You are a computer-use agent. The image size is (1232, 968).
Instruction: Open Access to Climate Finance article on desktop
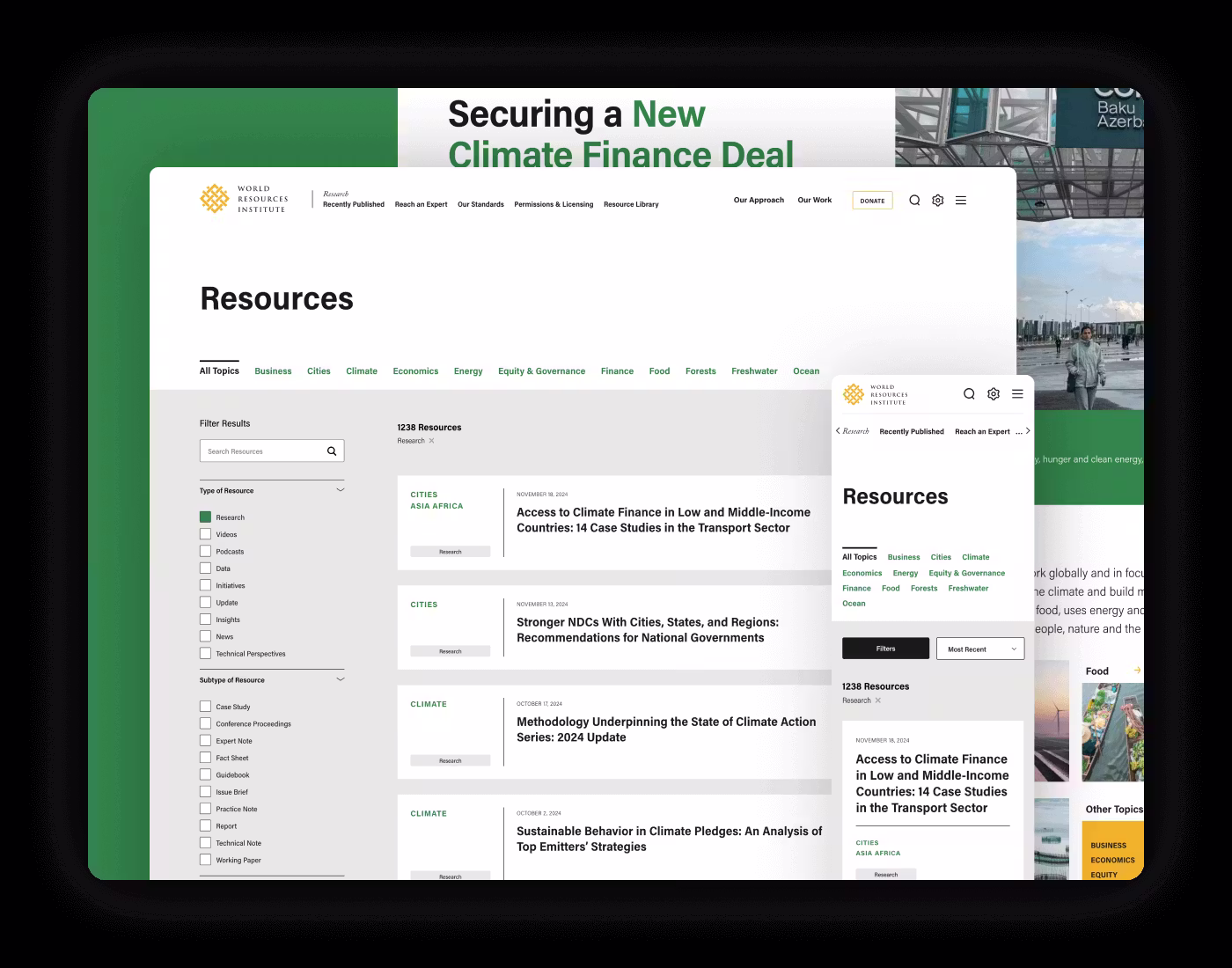coord(664,520)
